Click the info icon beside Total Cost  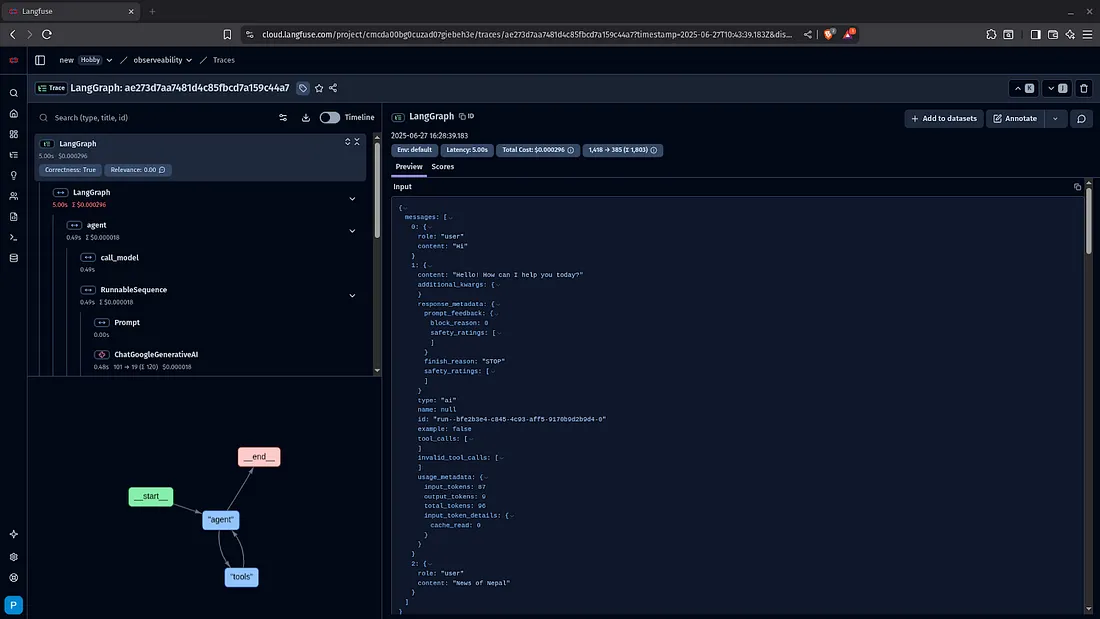point(570,150)
